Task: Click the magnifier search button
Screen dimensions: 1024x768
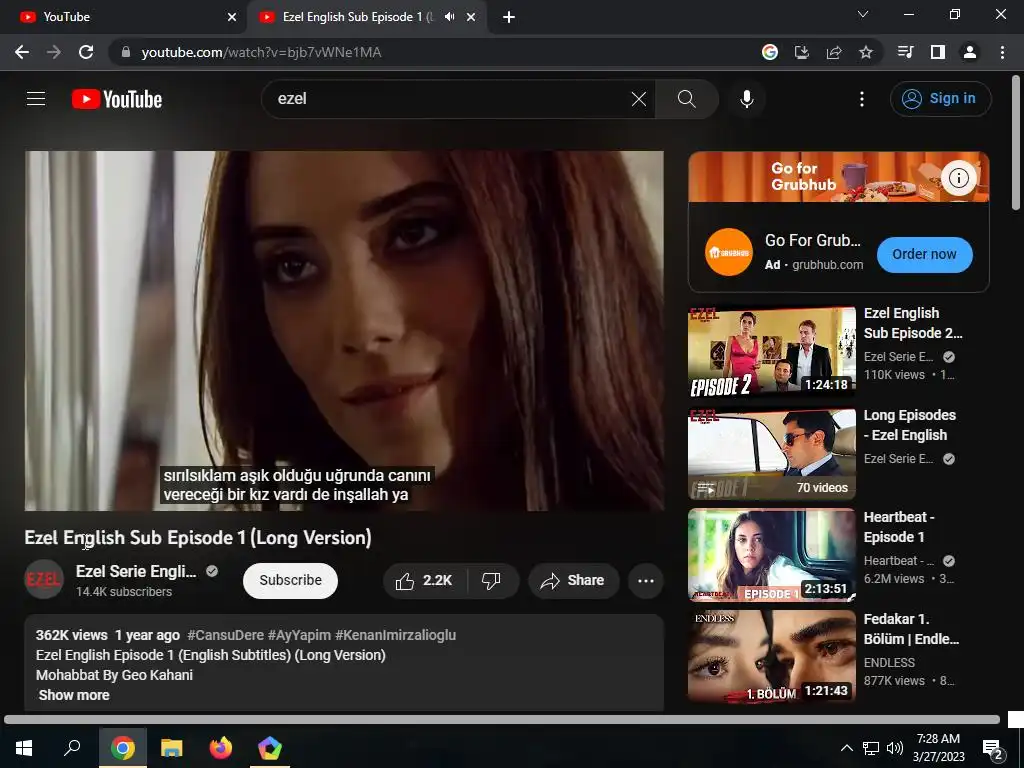Action: [686, 99]
